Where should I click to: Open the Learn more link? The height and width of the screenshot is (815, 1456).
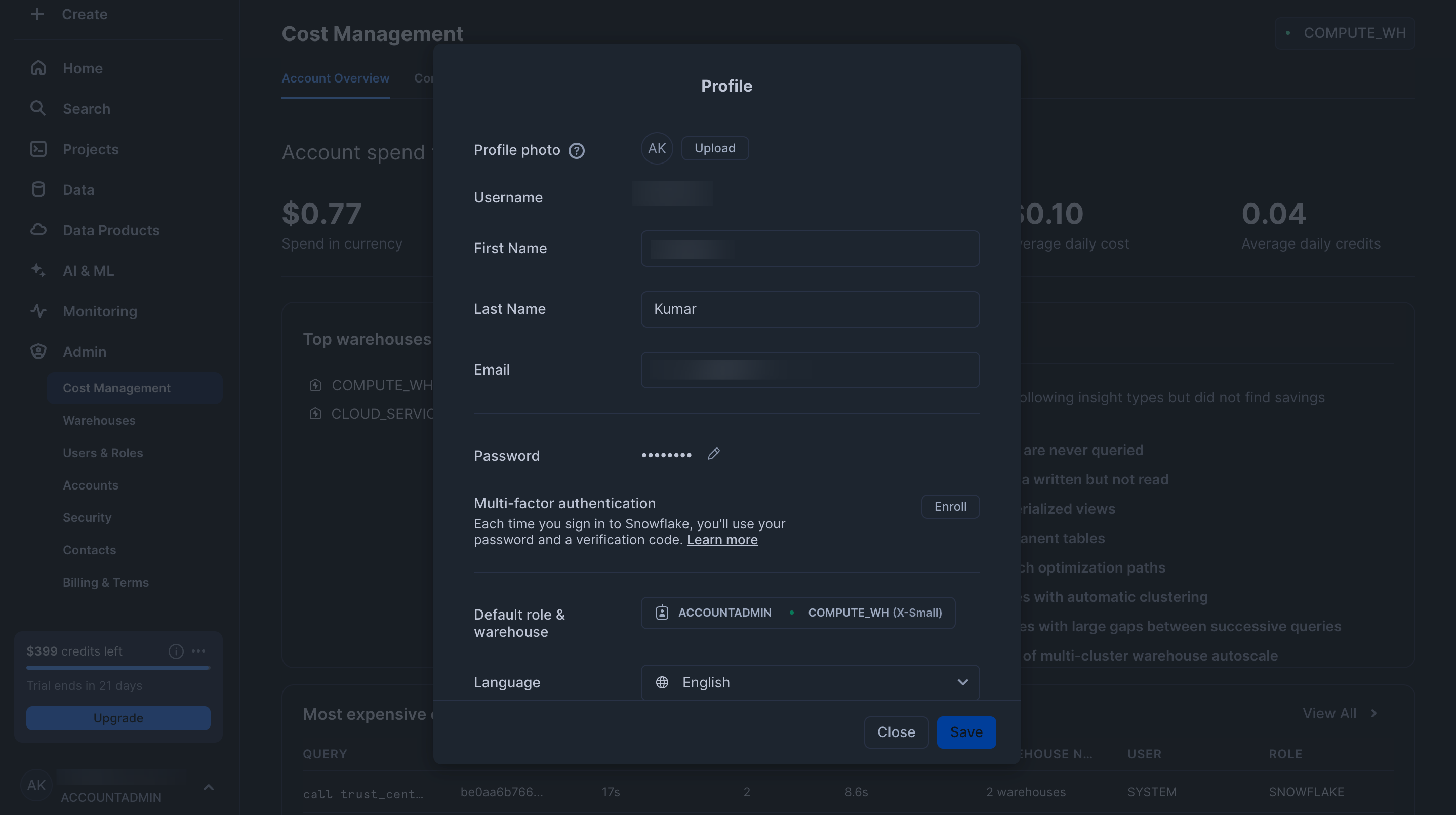722,540
